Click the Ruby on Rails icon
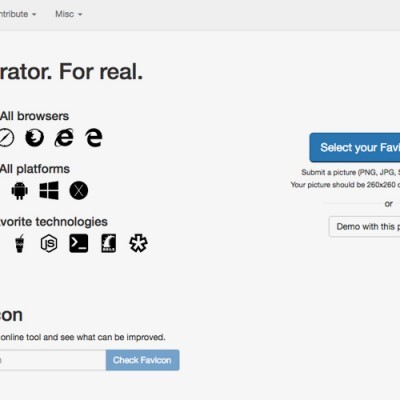Image resolution: width=400 pixels, height=400 pixels. 108,243
